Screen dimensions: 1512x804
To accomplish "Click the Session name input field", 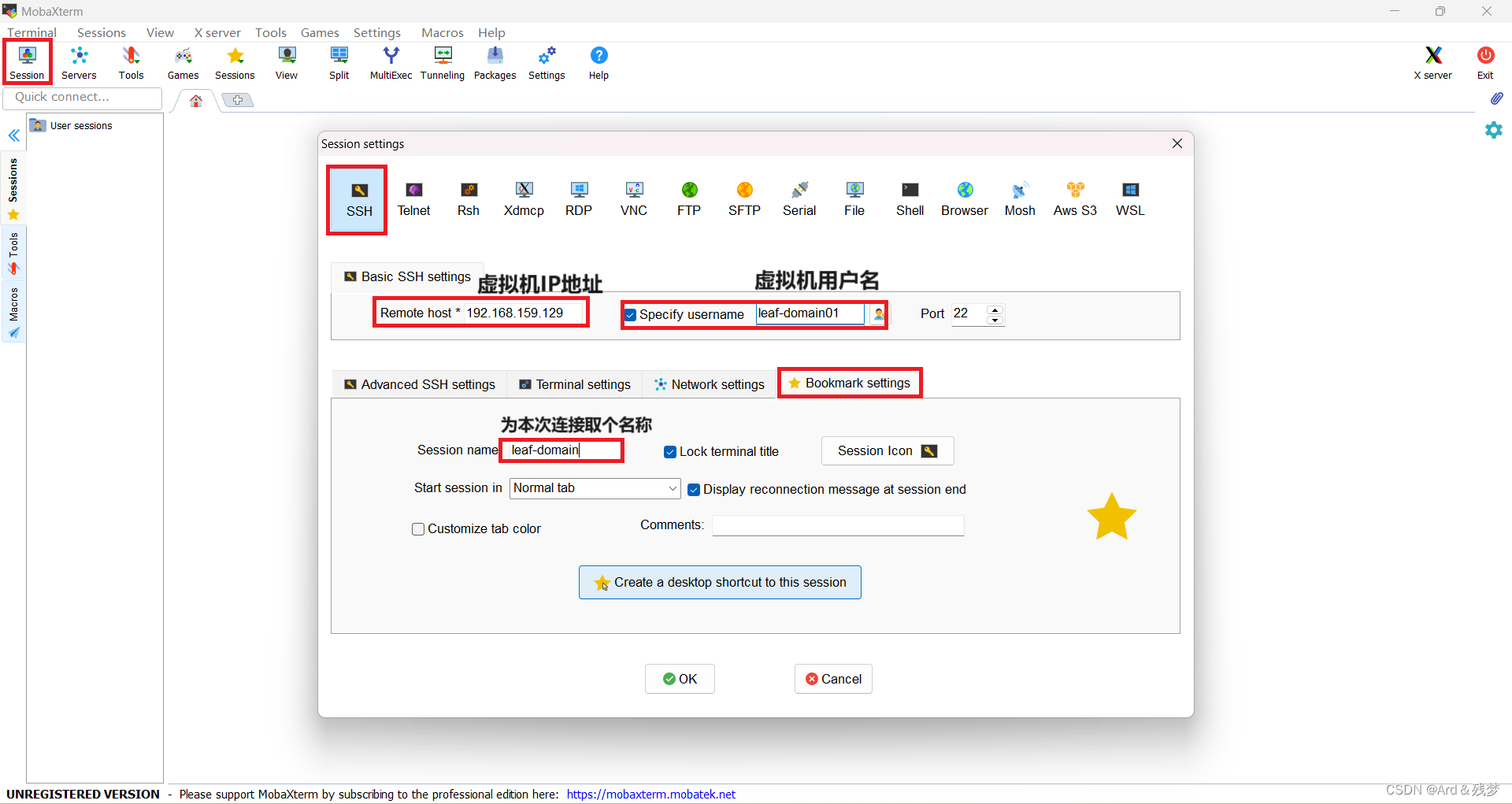I will [562, 450].
